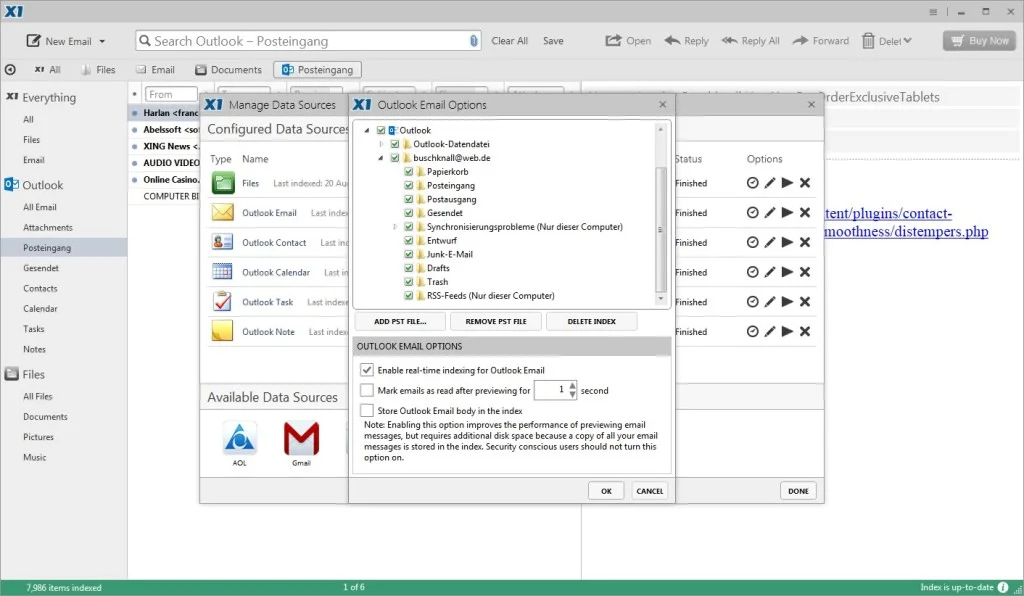The height and width of the screenshot is (596, 1024).
Task: Click the Reply All icon
Action: [x=729, y=40]
